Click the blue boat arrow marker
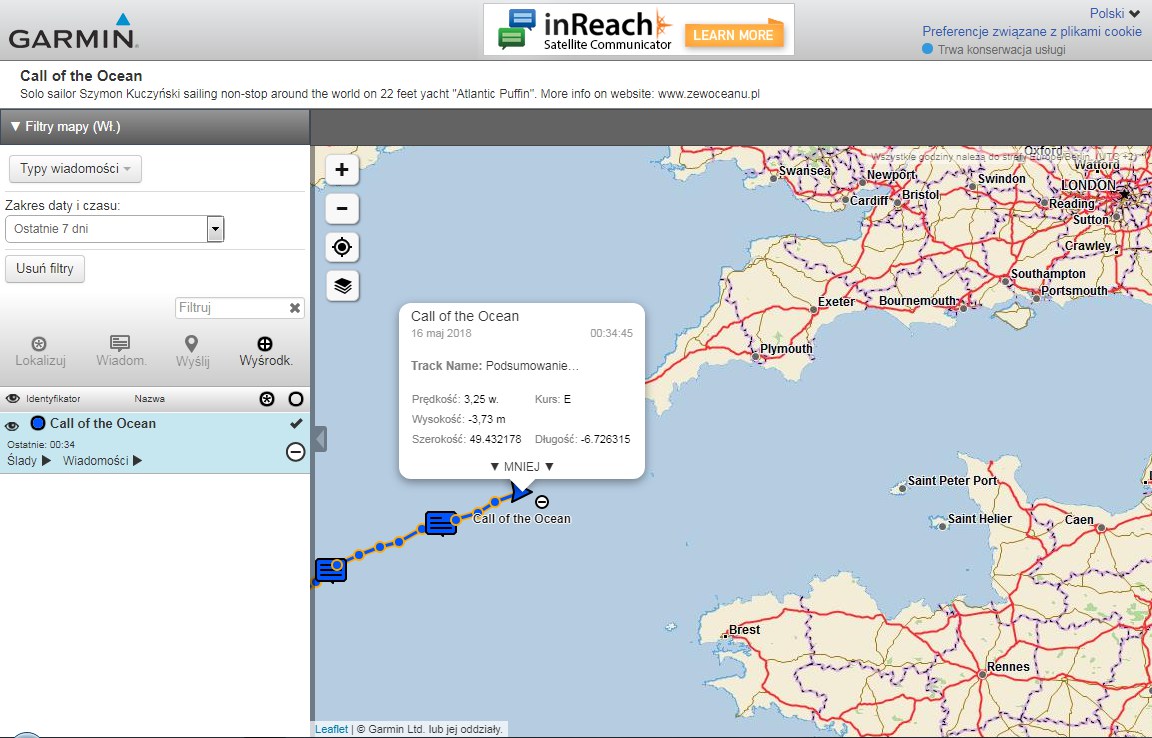 [520, 491]
